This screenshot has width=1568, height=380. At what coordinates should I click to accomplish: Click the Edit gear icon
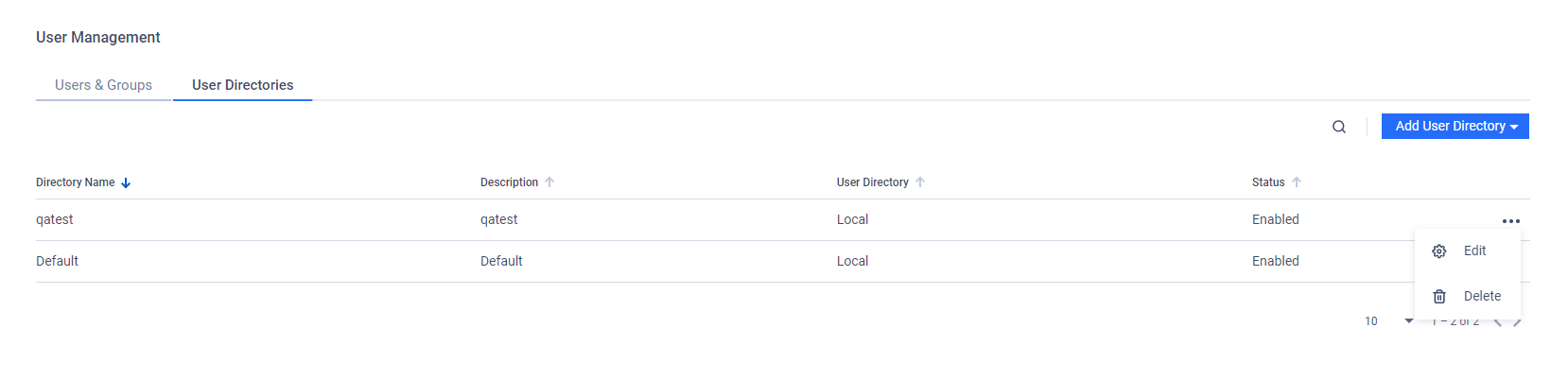[x=1439, y=251]
